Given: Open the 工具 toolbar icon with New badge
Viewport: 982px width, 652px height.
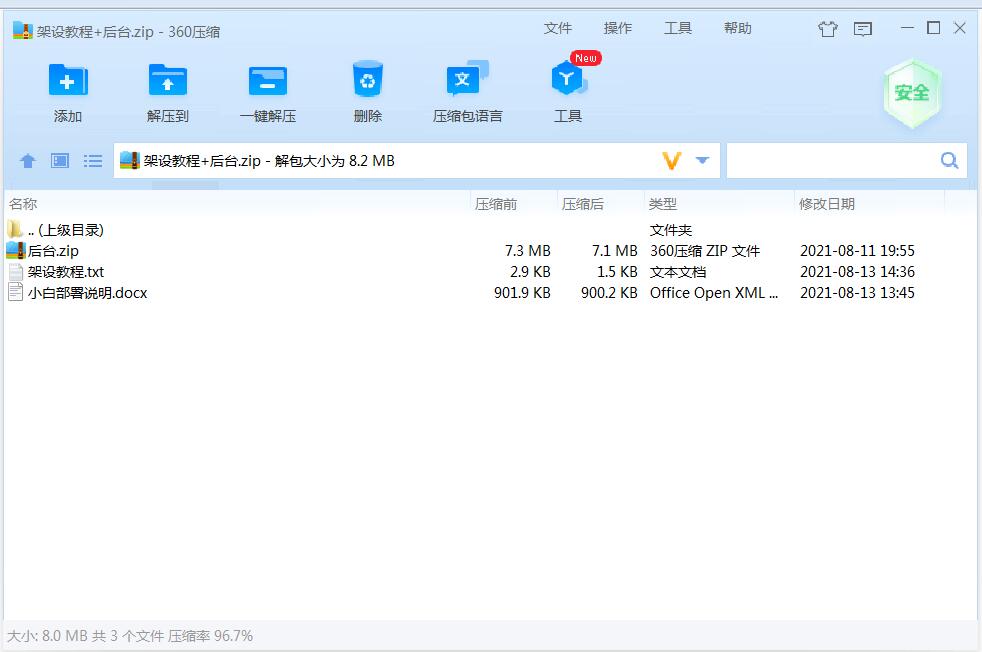Looking at the screenshot, I should coord(567,82).
